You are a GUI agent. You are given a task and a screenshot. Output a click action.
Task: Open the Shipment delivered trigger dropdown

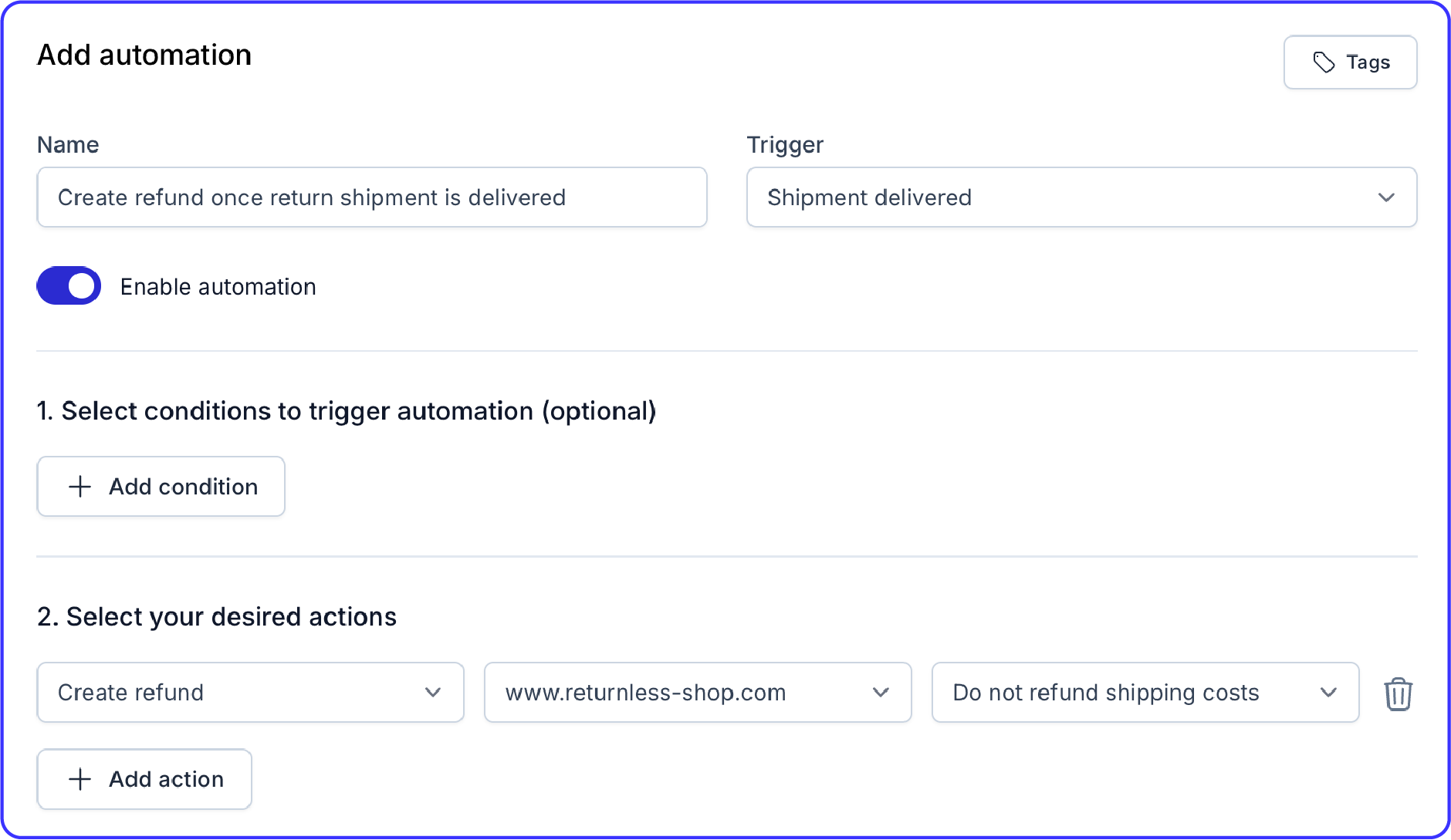pos(1081,197)
